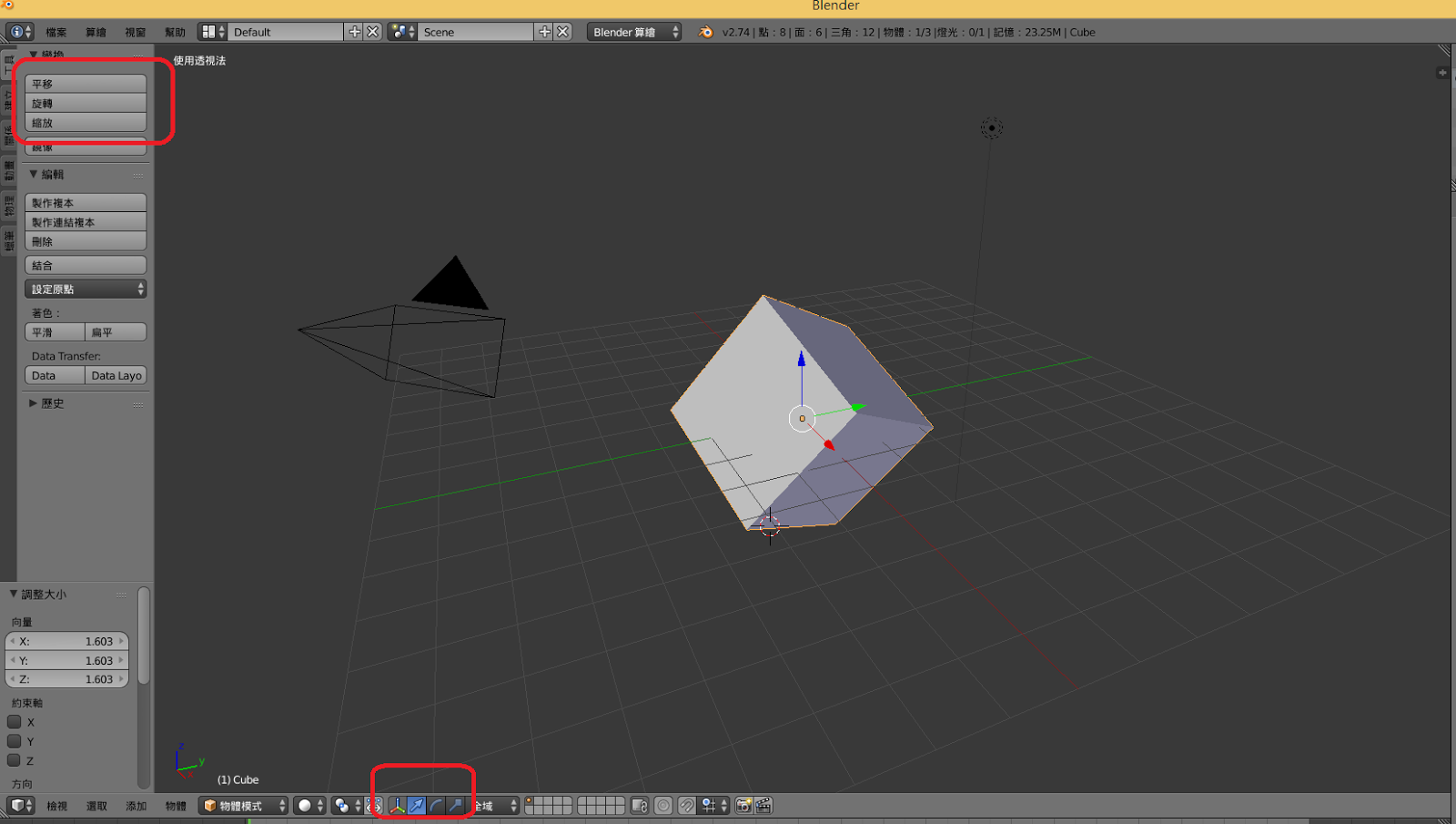Open the Info editor type selector icon
1456x824 pixels.
point(20,32)
